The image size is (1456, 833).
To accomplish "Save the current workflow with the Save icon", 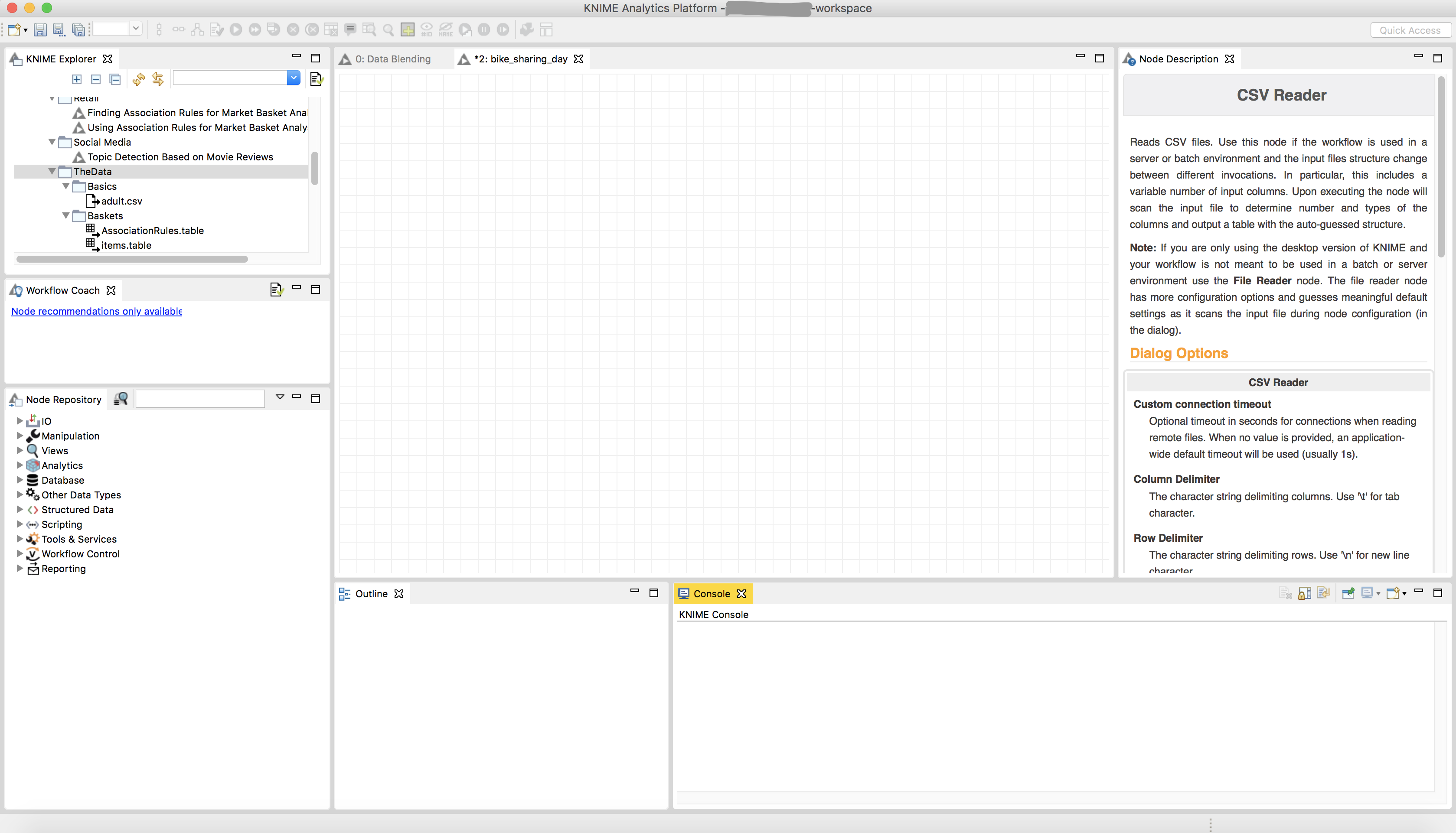I will click(40, 30).
